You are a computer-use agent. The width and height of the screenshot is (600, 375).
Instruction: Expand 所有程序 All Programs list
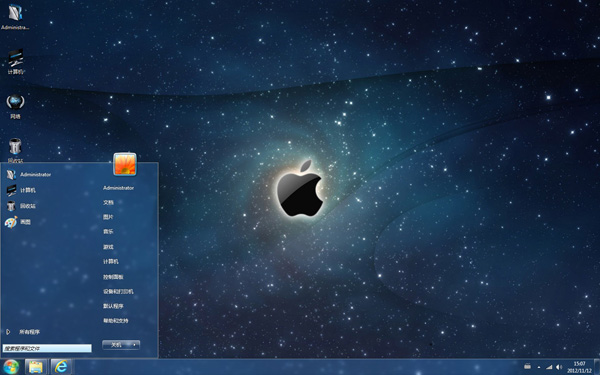[x=23, y=332]
